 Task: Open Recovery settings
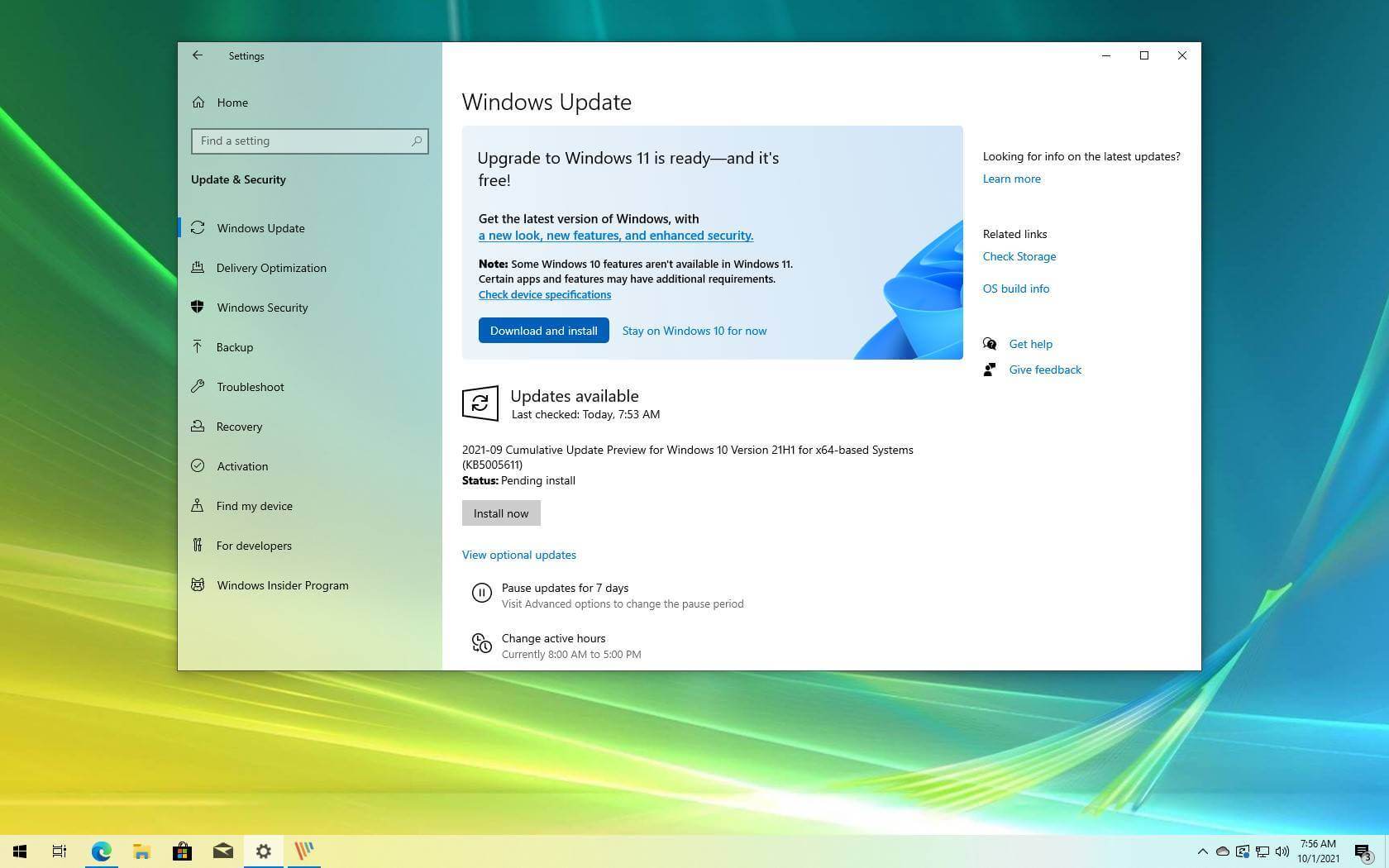tap(239, 427)
